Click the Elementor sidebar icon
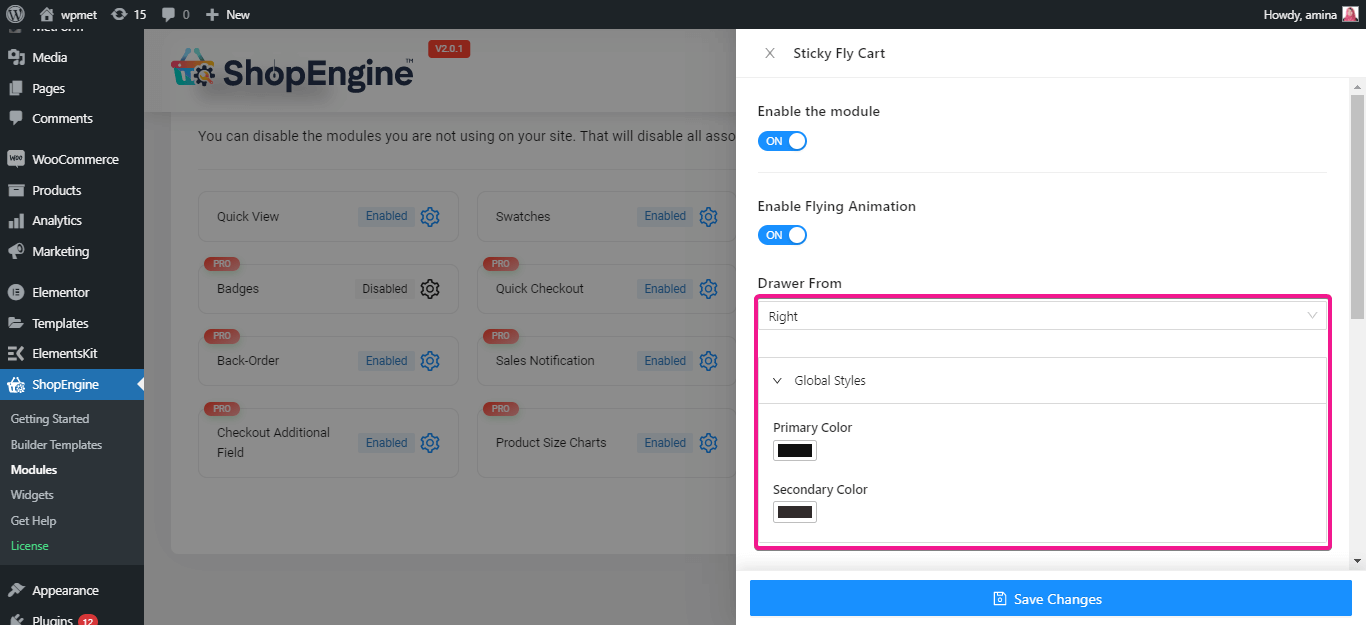This screenshot has width=1366, height=625. (16, 292)
